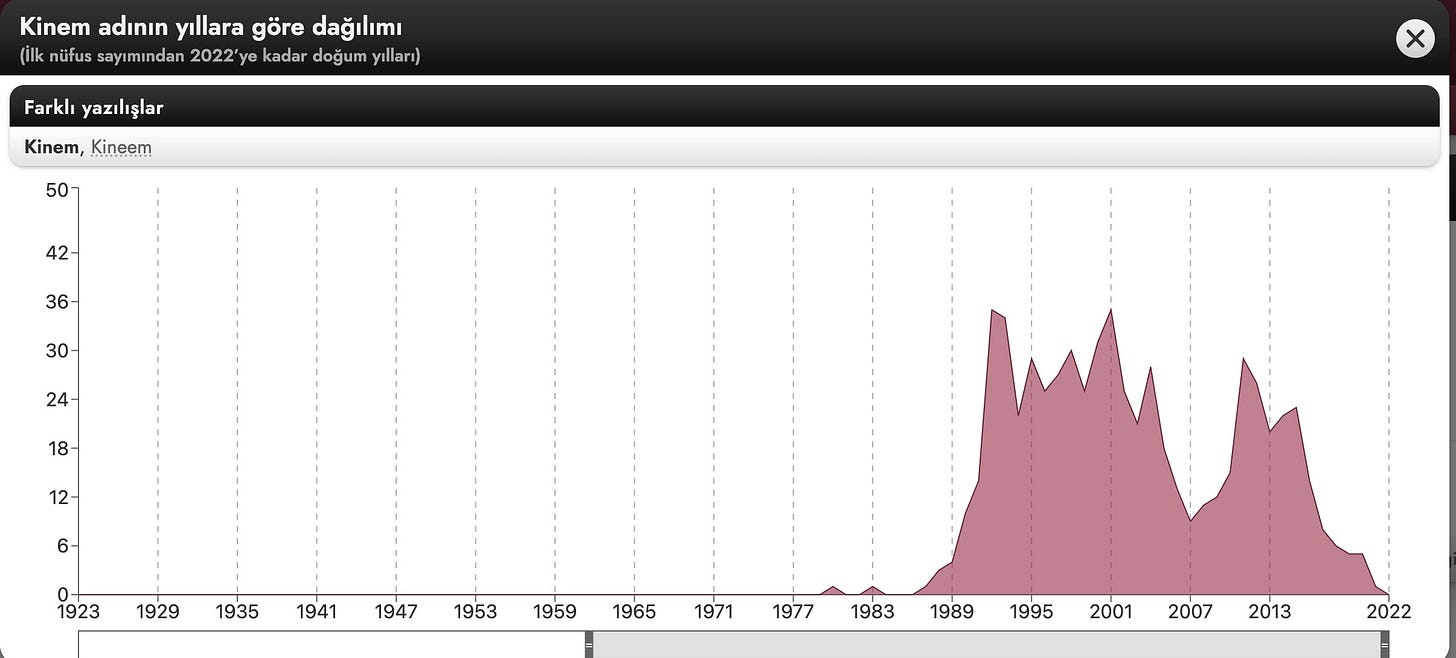Click the subtitle about 2022 birth years
The height and width of the screenshot is (658, 1456).
pyautogui.click(x=220, y=56)
